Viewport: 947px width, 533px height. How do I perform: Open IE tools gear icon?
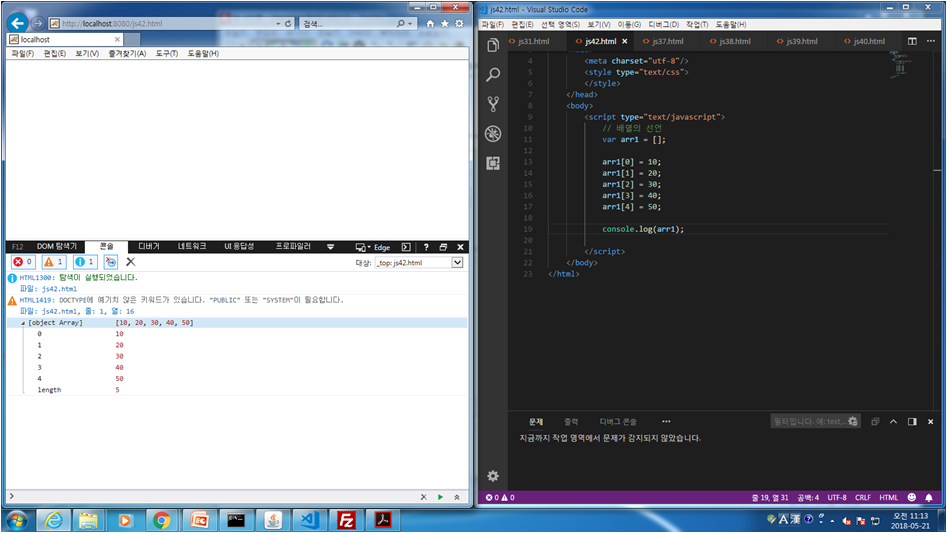click(x=460, y=24)
